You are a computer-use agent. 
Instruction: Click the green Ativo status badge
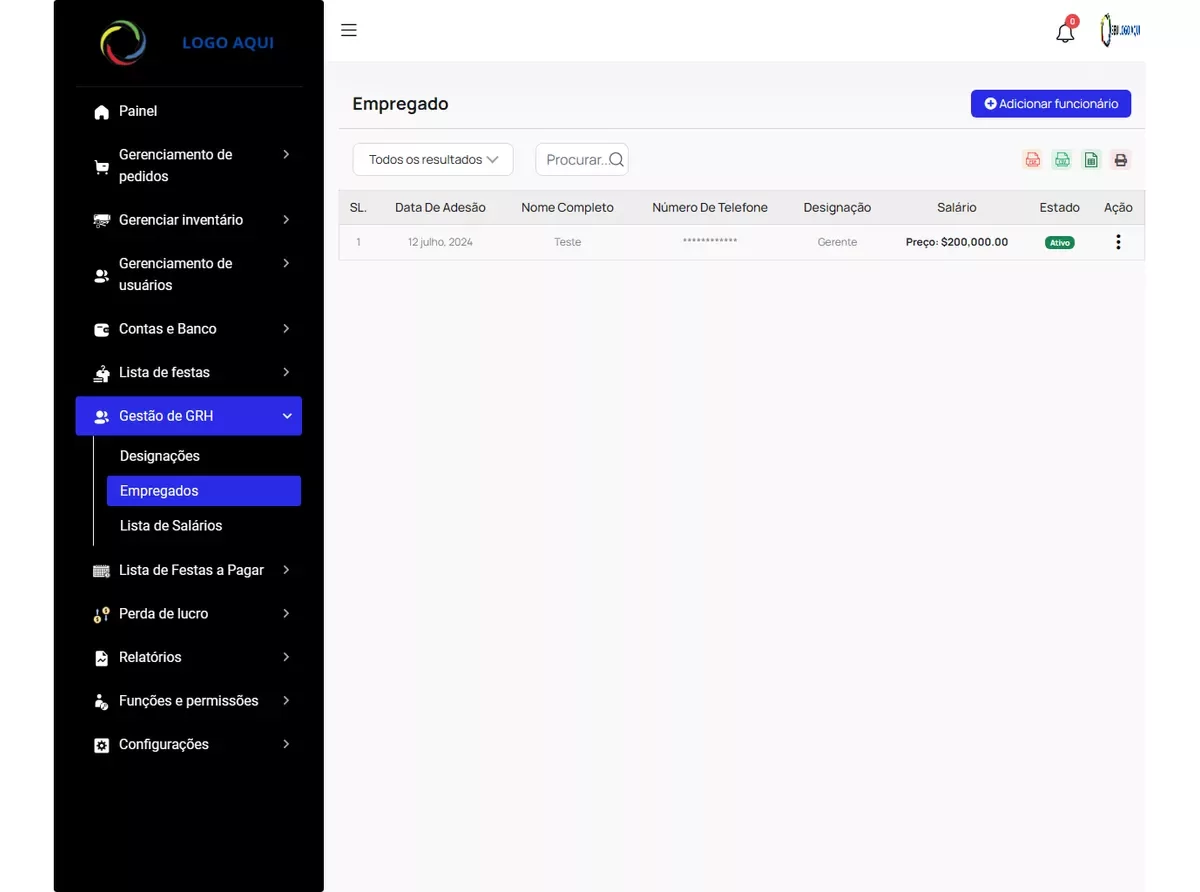tap(1059, 242)
